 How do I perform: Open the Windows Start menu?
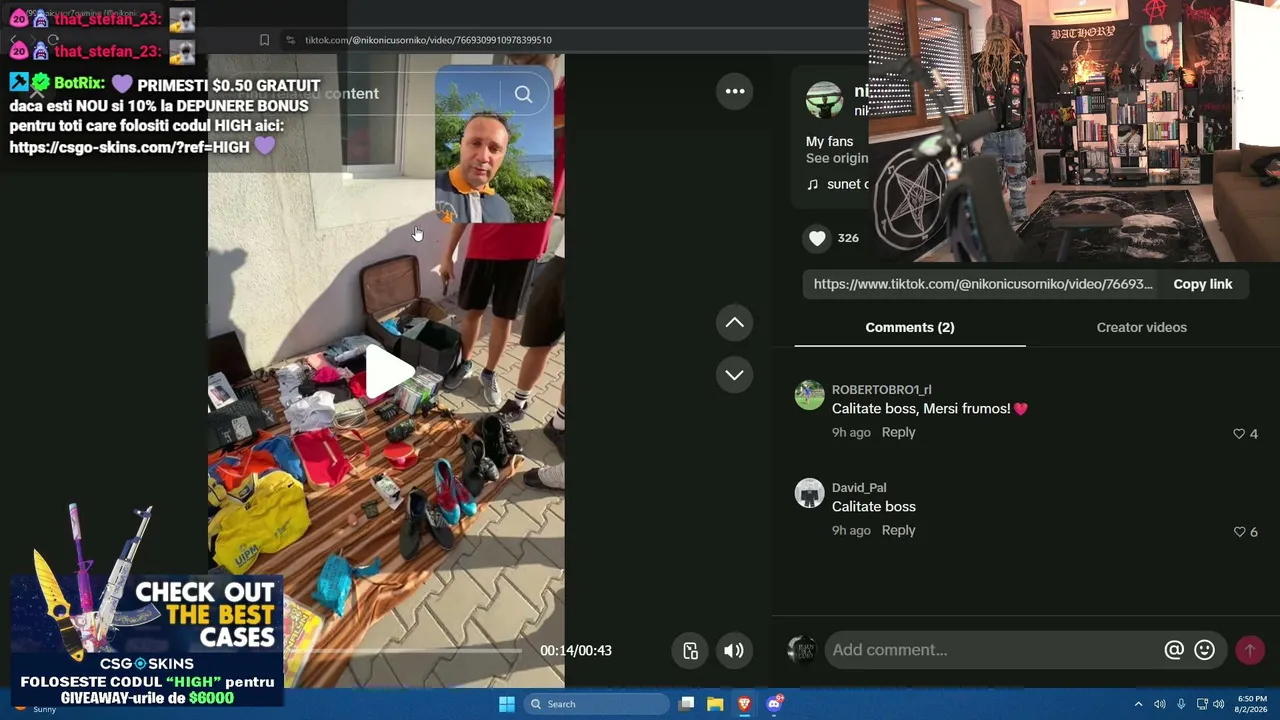[507, 704]
